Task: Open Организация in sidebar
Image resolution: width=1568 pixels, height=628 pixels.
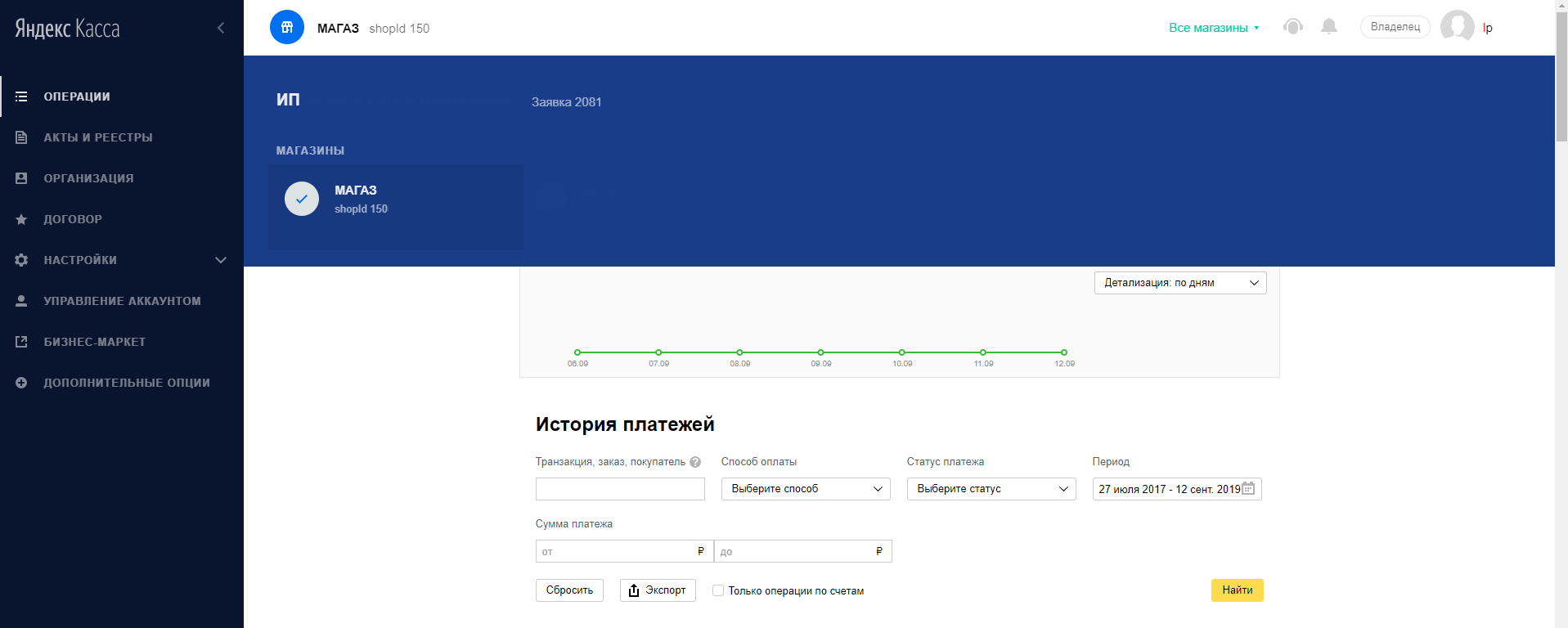Action: 88,178
